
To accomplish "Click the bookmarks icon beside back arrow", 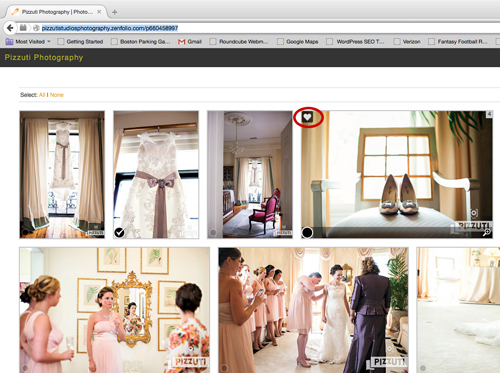I will tap(23, 28).
